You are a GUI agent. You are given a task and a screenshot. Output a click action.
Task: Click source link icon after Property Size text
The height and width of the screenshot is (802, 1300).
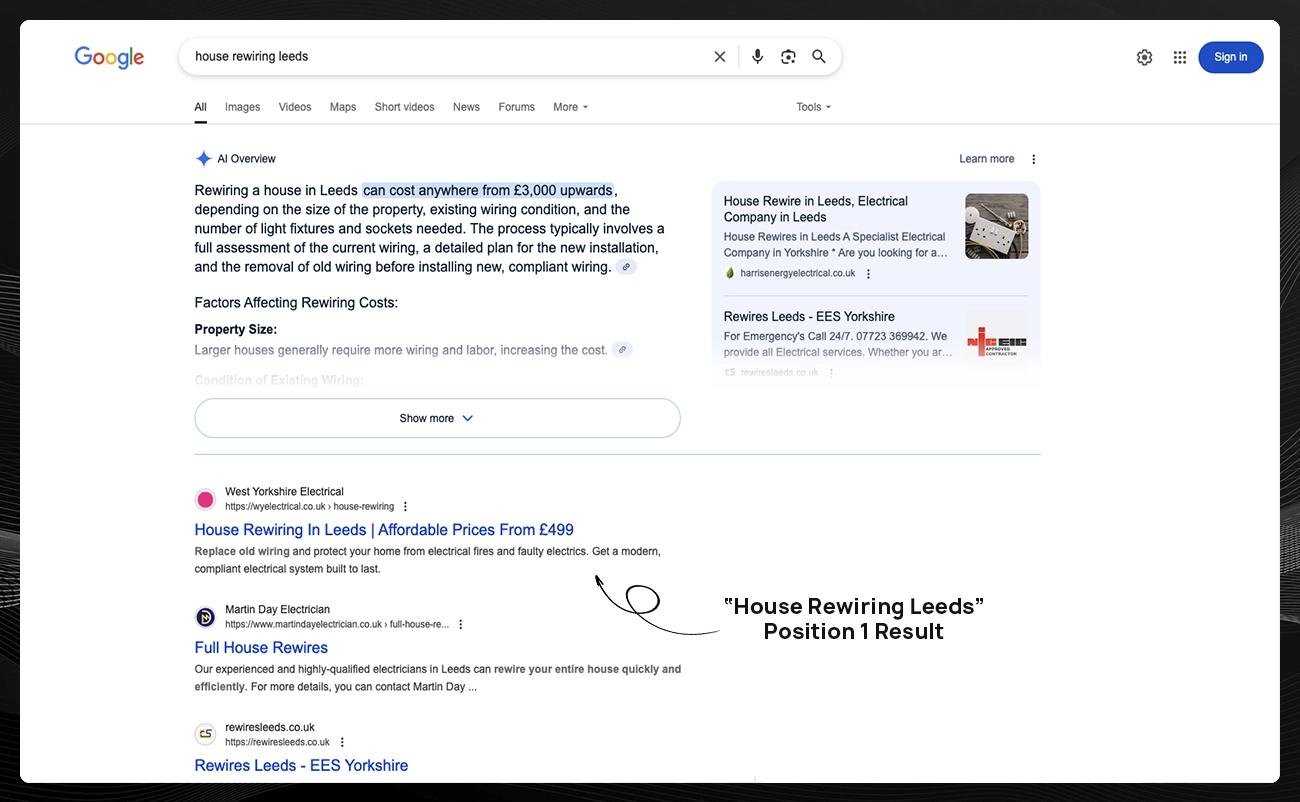click(x=622, y=350)
